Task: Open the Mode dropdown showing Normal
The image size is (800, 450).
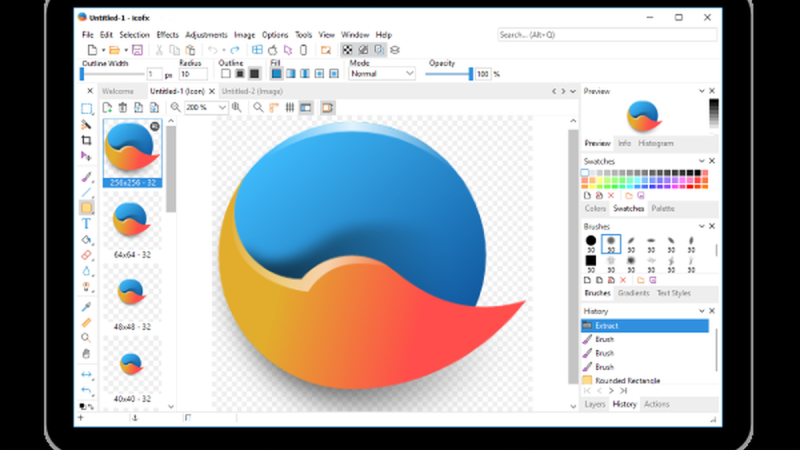Action: (x=382, y=74)
